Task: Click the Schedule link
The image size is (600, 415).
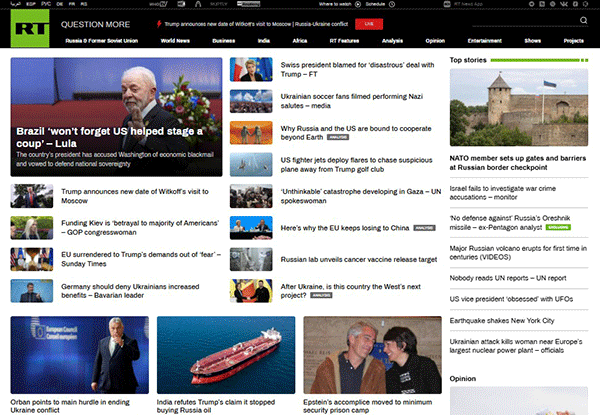Action: coord(375,4)
